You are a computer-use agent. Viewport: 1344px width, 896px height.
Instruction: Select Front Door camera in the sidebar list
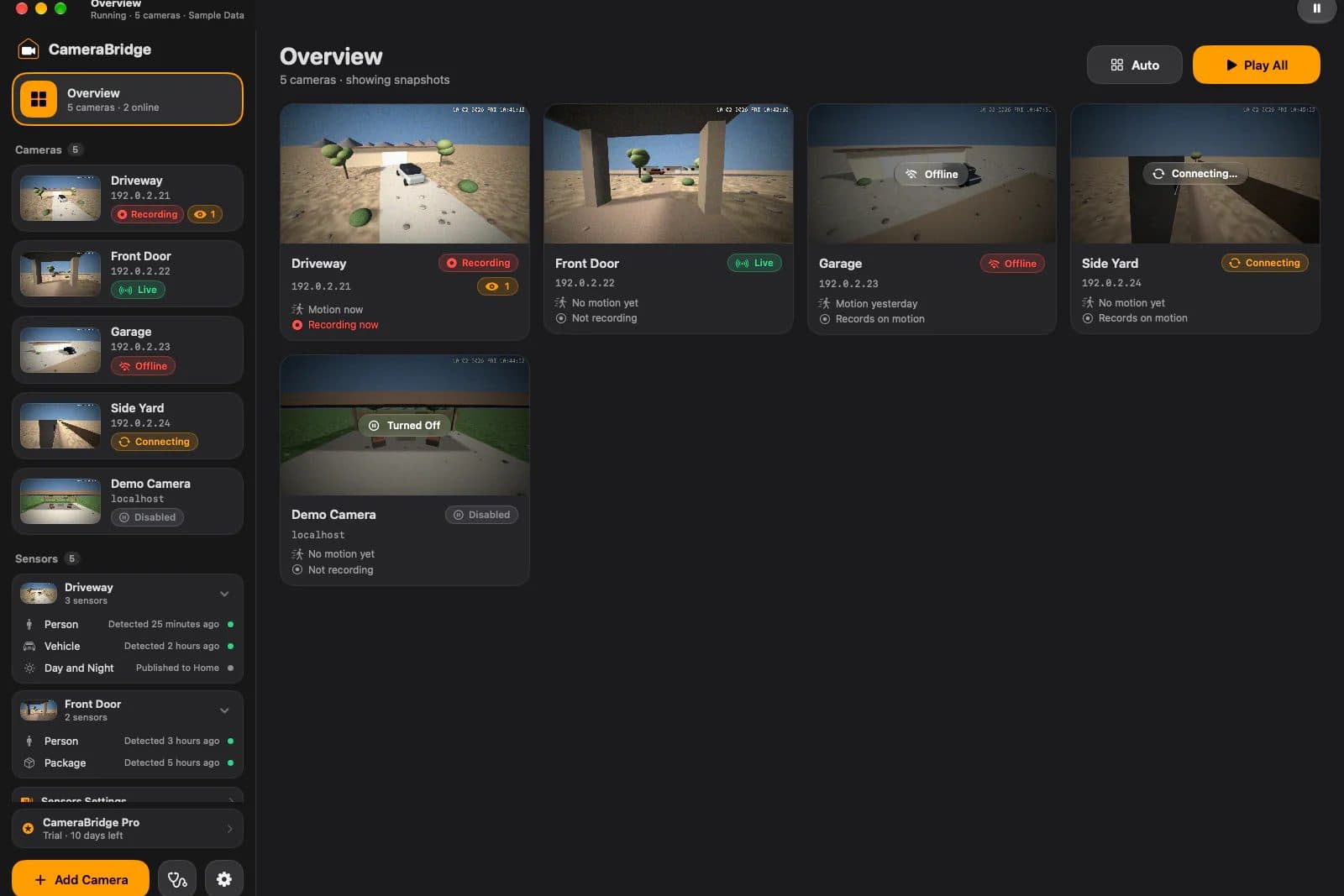pos(128,274)
